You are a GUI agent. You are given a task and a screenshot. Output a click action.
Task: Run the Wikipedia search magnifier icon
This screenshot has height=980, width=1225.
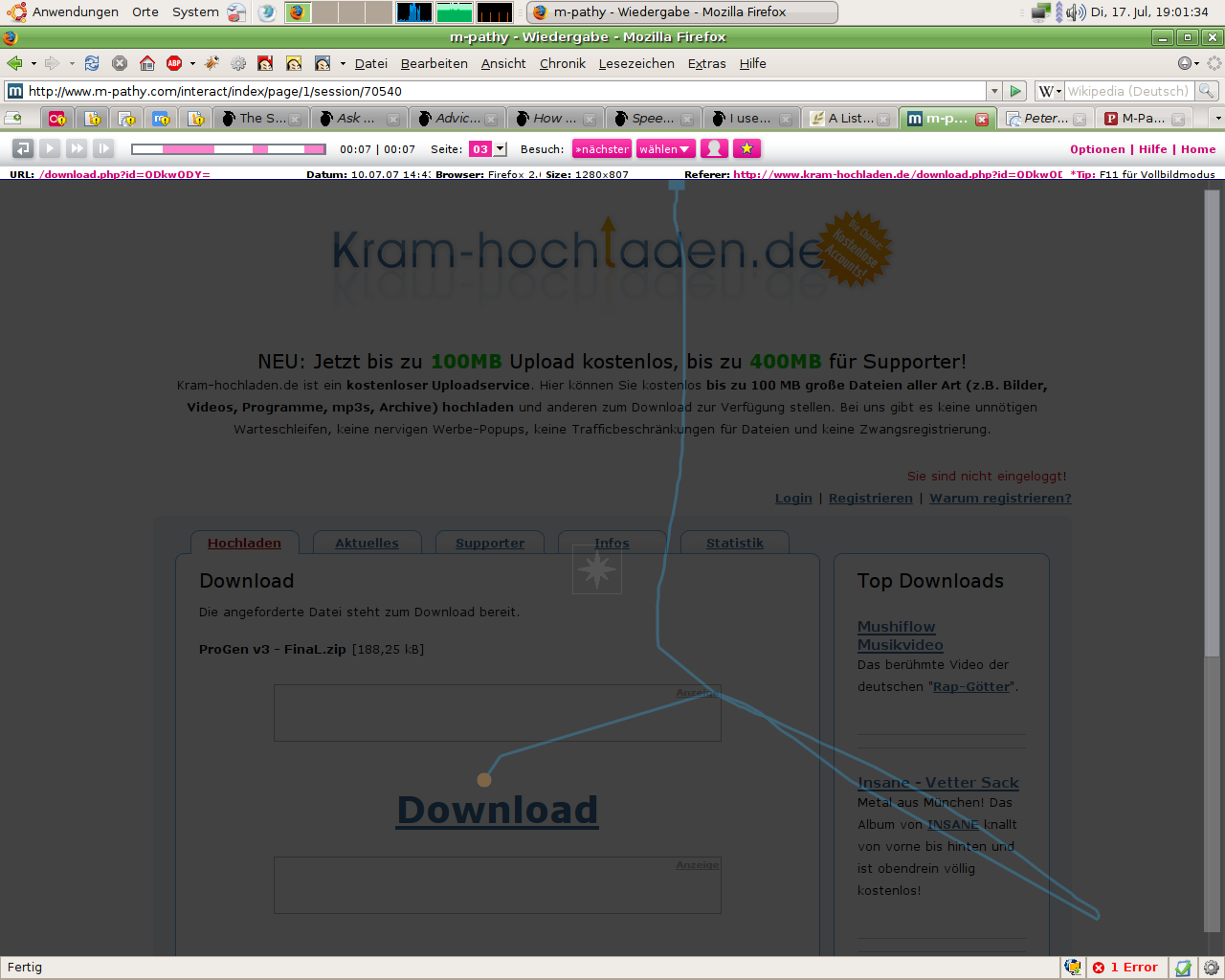click(x=1207, y=91)
